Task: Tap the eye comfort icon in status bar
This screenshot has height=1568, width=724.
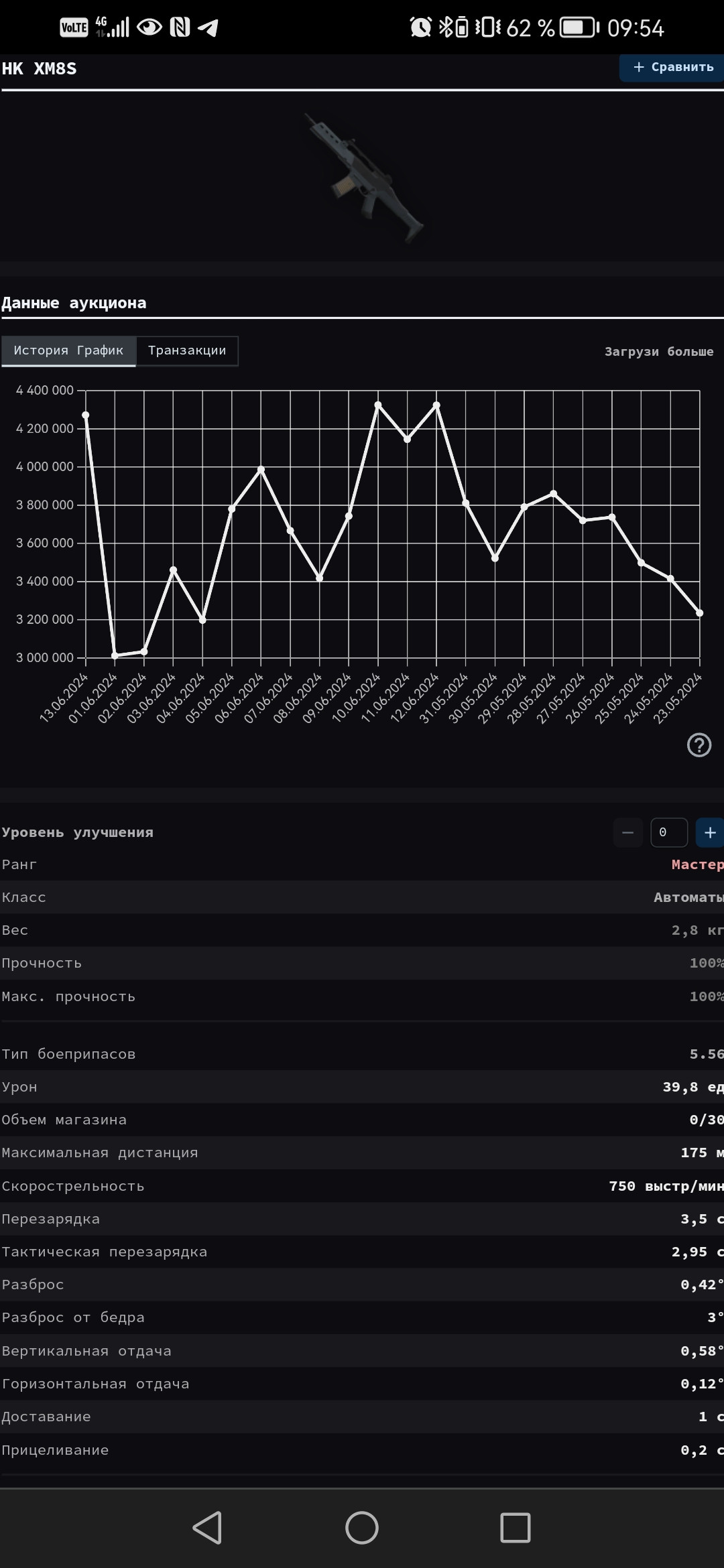Action: [x=149, y=27]
